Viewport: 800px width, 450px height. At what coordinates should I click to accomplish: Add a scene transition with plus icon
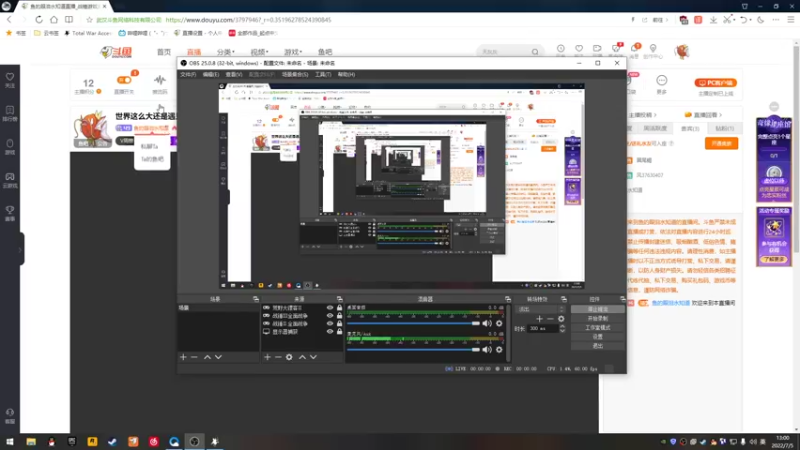pos(539,319)
